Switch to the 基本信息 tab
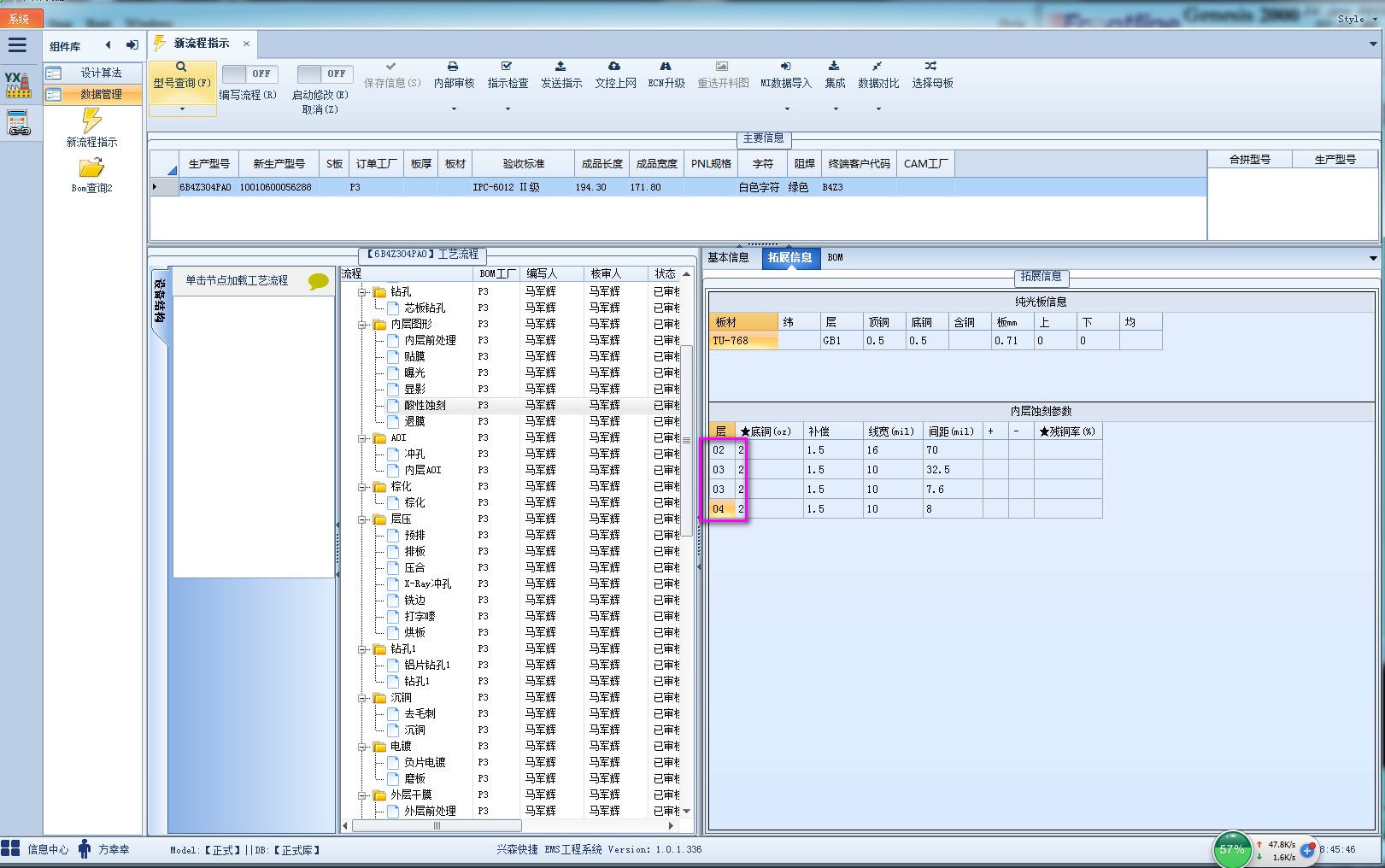The width and height of the screenshot is (1385, 868). coord(728,258)
